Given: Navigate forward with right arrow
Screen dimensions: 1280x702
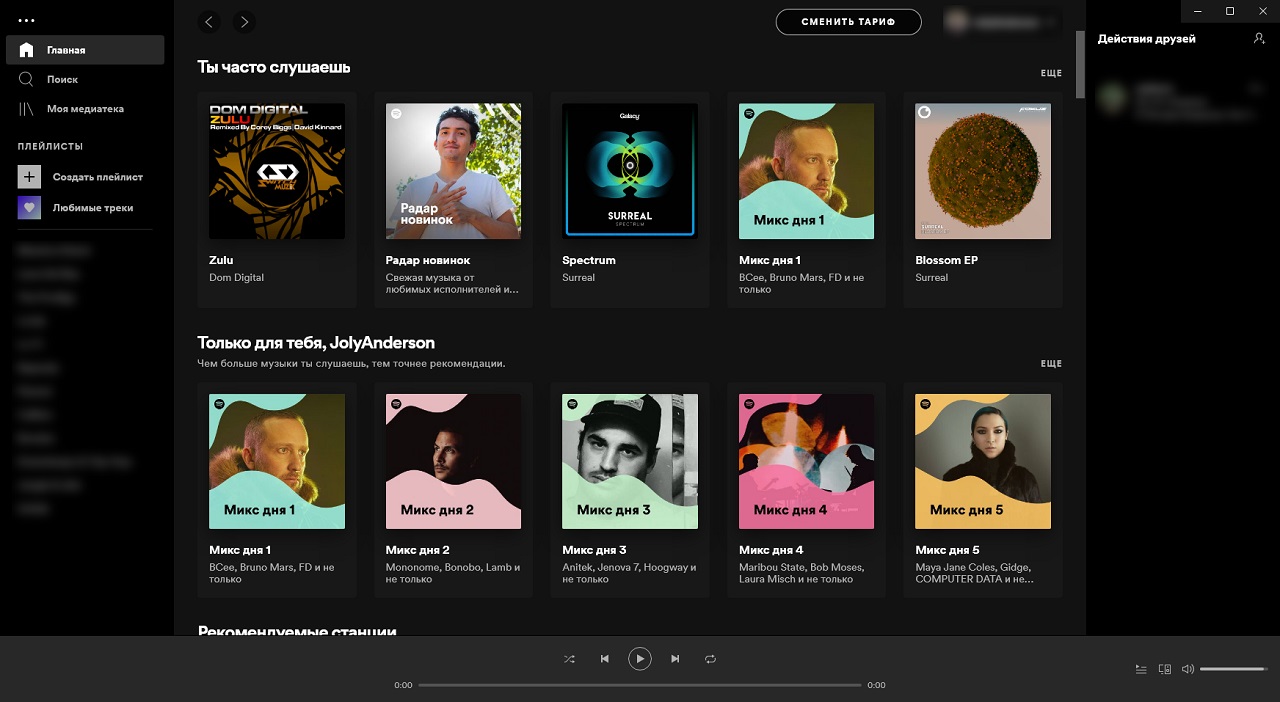Looking at the screenshot, I should (x=243, y=22).
